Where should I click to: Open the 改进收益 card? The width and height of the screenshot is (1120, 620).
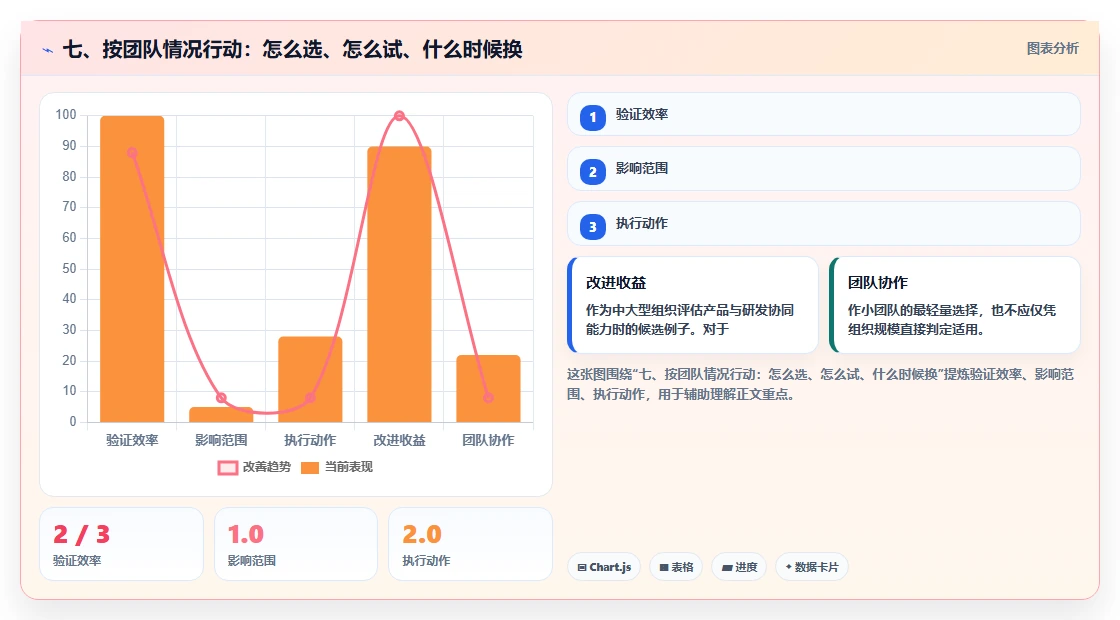click(693, 305)
